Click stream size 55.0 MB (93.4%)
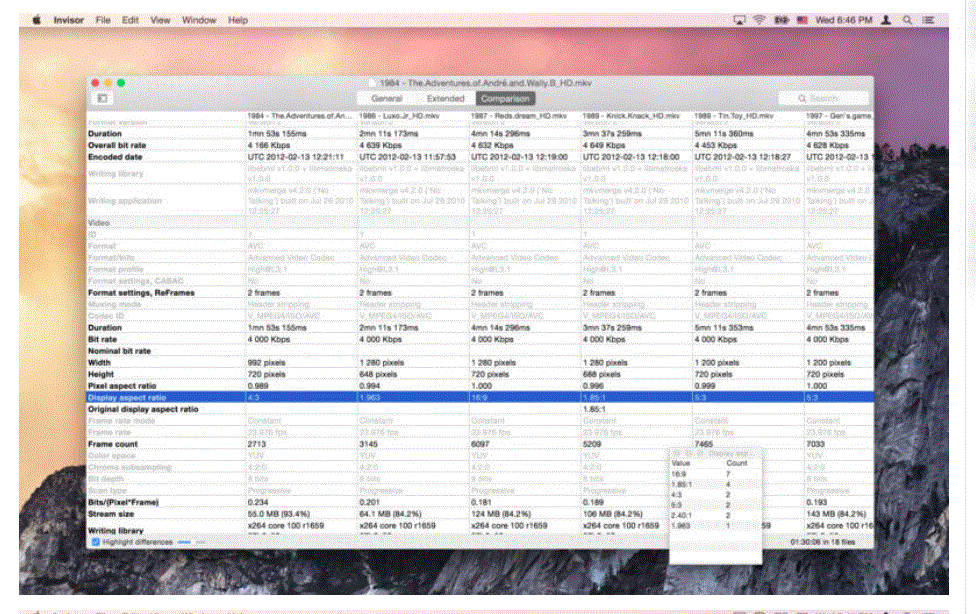Image resolution: width=976 pixels, height=614 pixels. pos(278,514)
